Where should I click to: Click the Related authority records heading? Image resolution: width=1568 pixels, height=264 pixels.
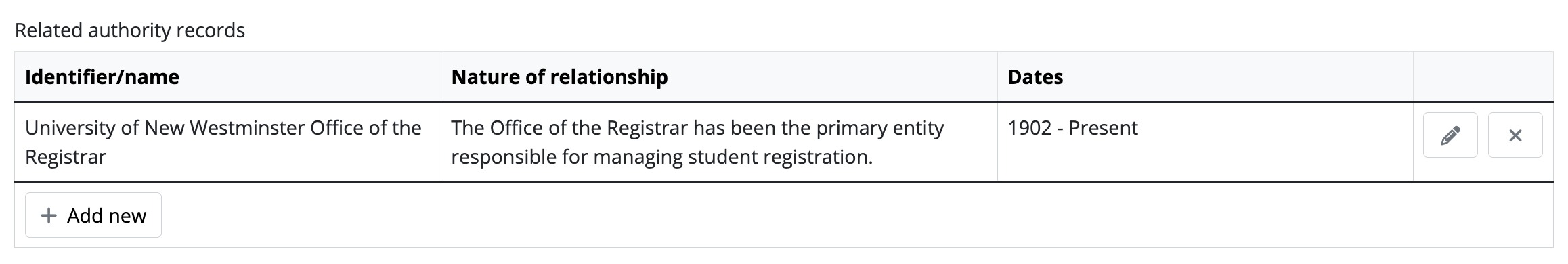(130, 30)
